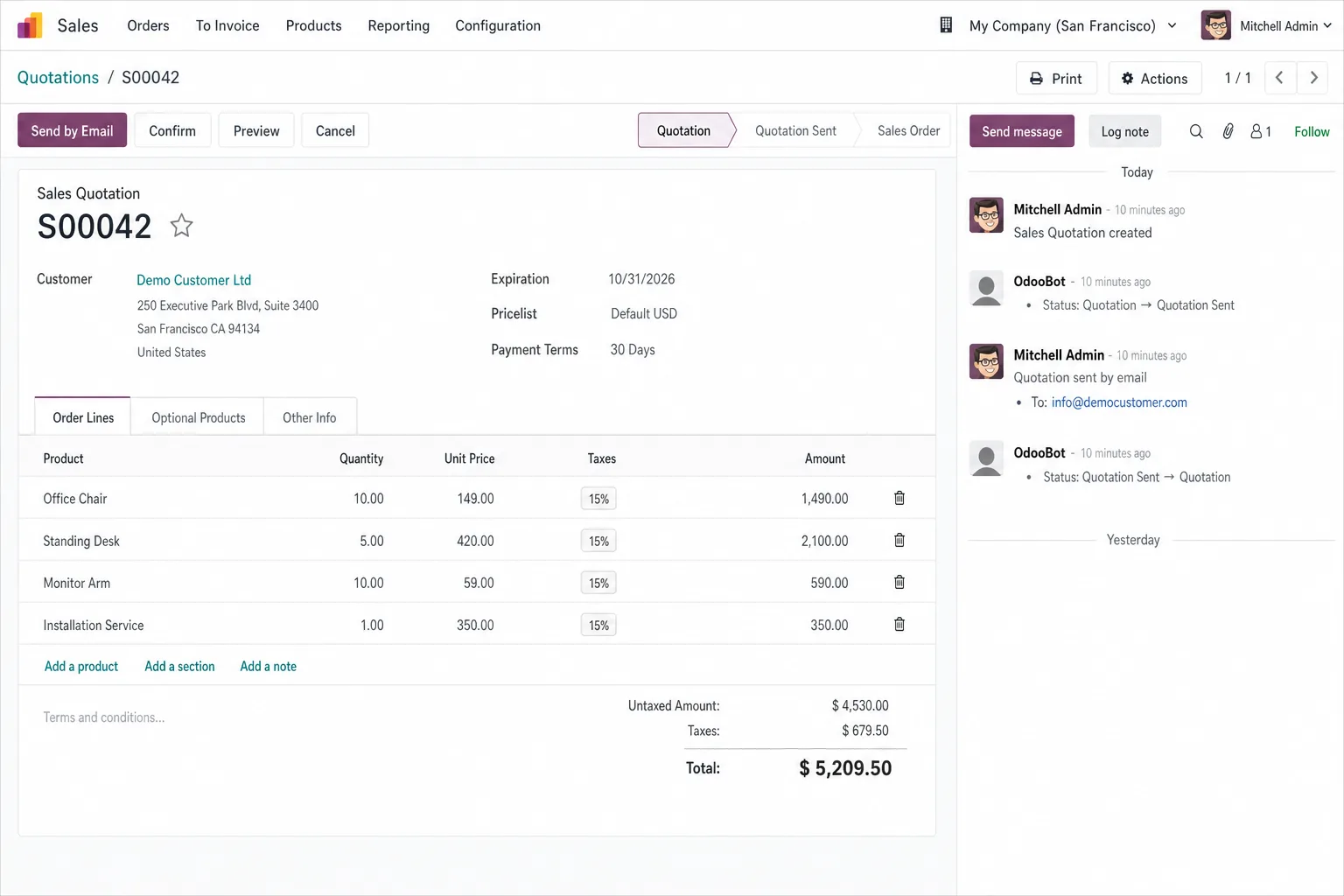Click Add a product link
1344x896 pixels.
pos(80,666)
